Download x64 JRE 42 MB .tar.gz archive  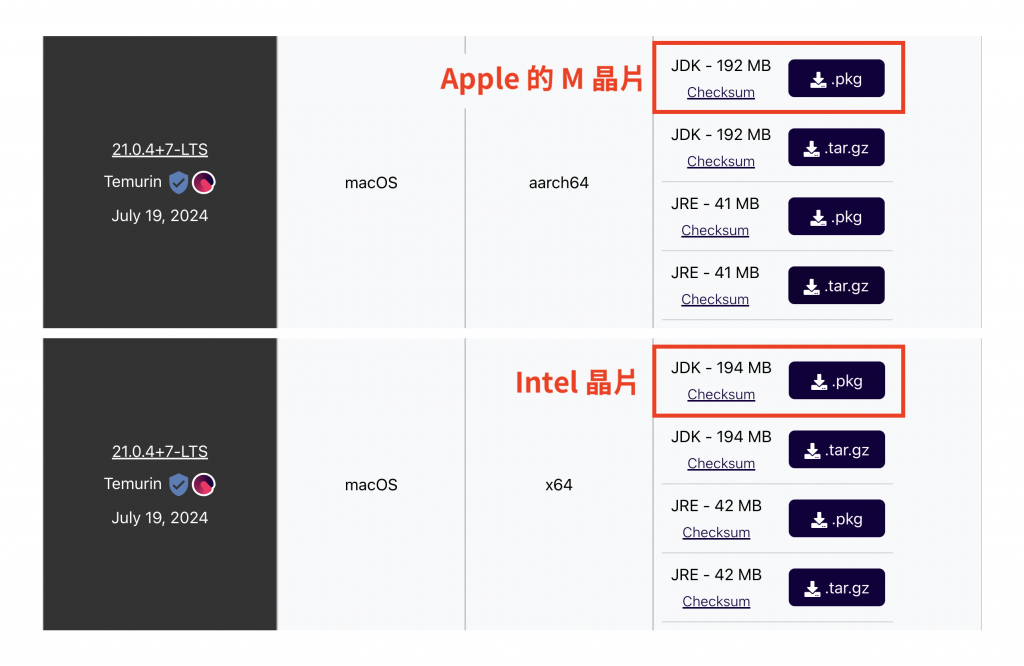pyautogui.click(x=837, y=588)
